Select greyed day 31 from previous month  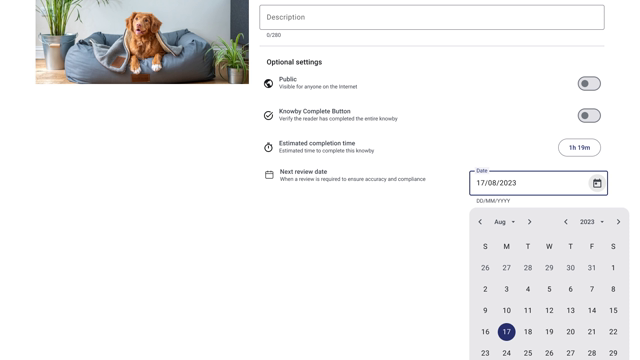[592, 268]
